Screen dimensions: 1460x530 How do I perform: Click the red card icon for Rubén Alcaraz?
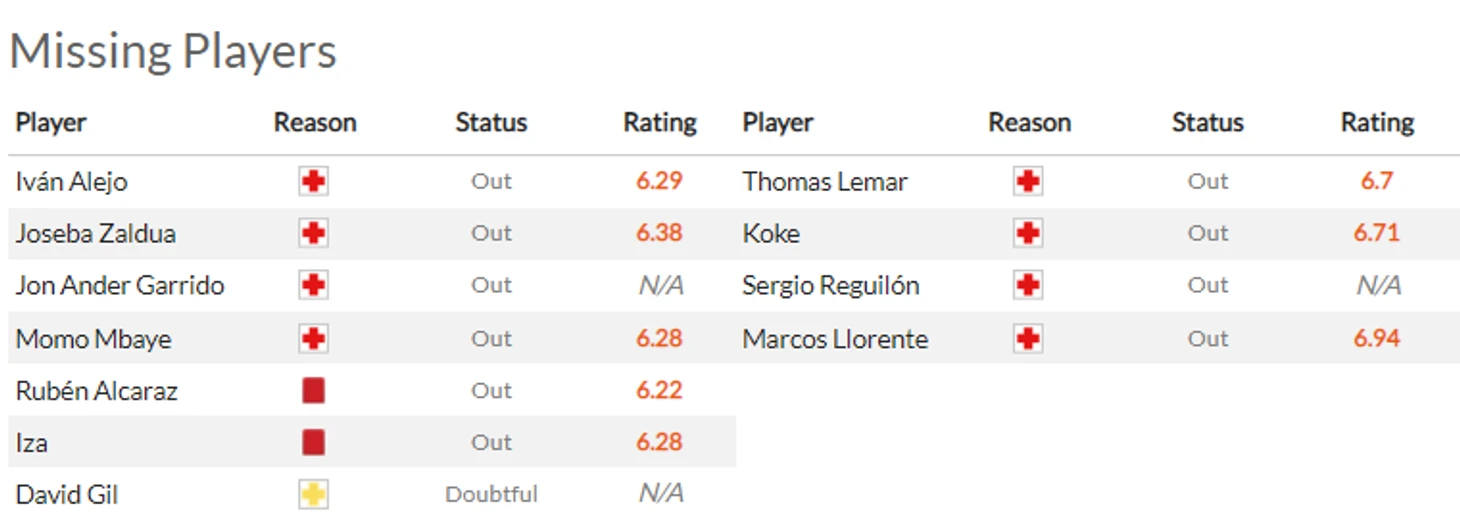[x=314, y=390]
